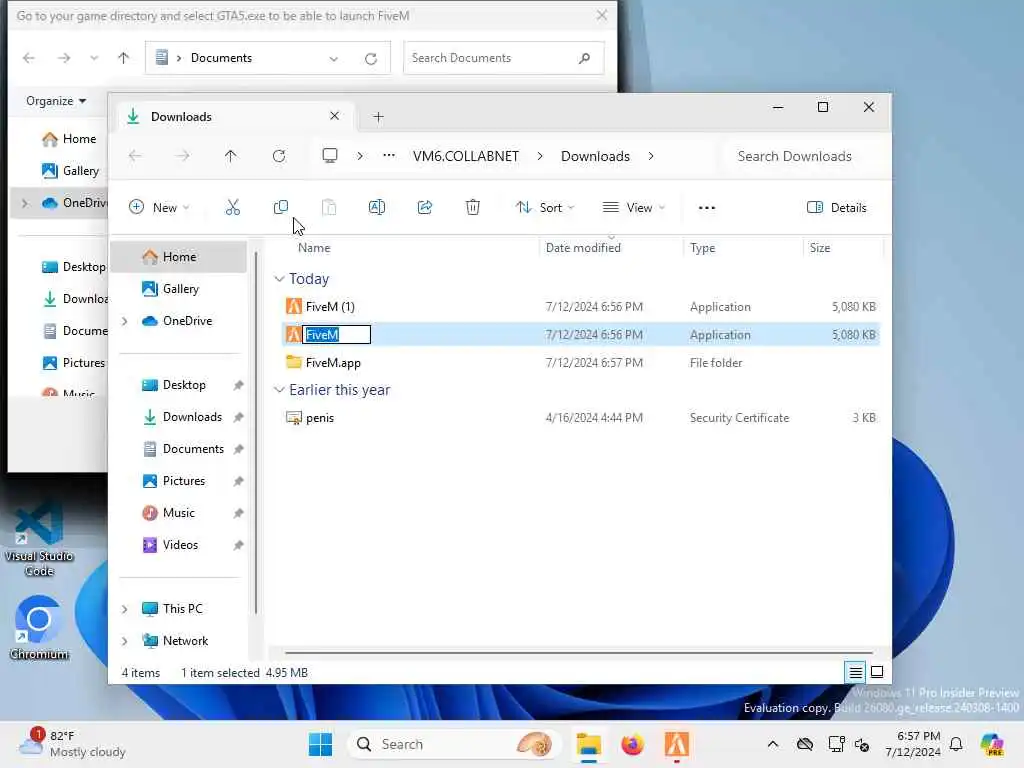Show hidden system tray icons

(773, 744)
